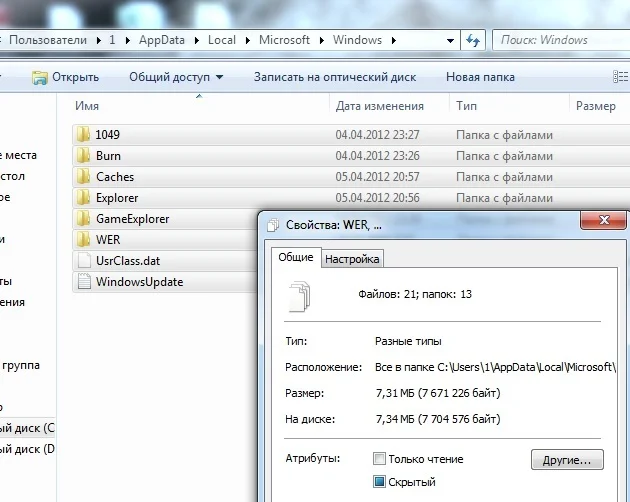
Task: Go to folder 1 in the address bar
Action: 112,40
